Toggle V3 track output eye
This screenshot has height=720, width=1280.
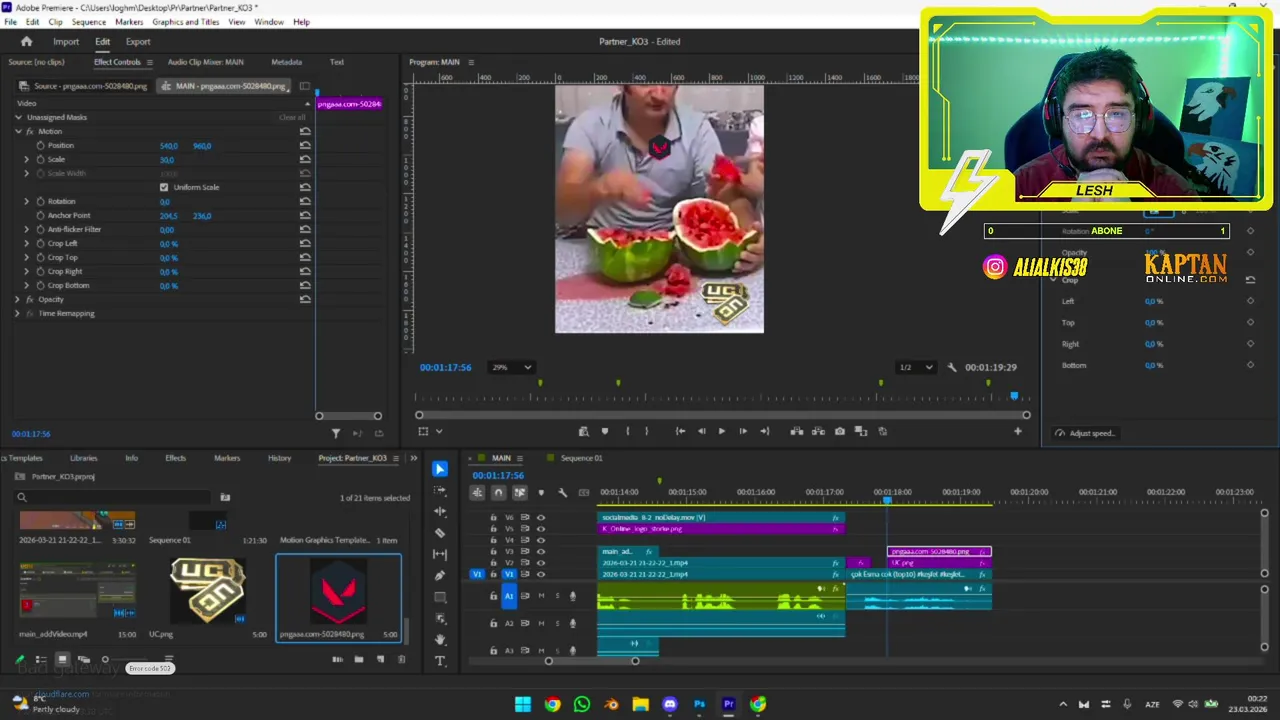(541, 551)
